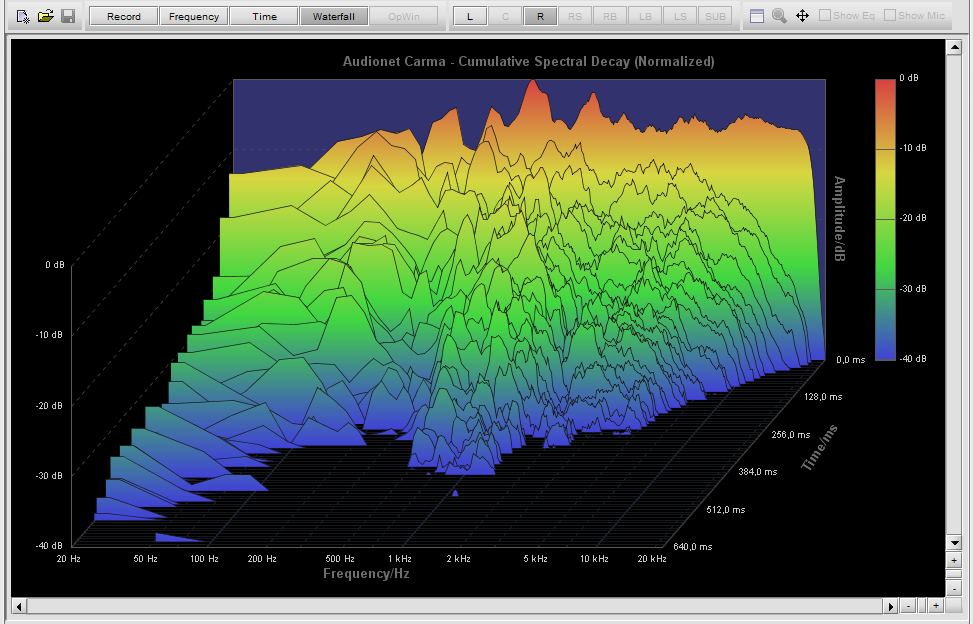Click the 'Amplitude/dB' axis label
The width and height of the screenshot is (973, 624).
click(839, 218)
